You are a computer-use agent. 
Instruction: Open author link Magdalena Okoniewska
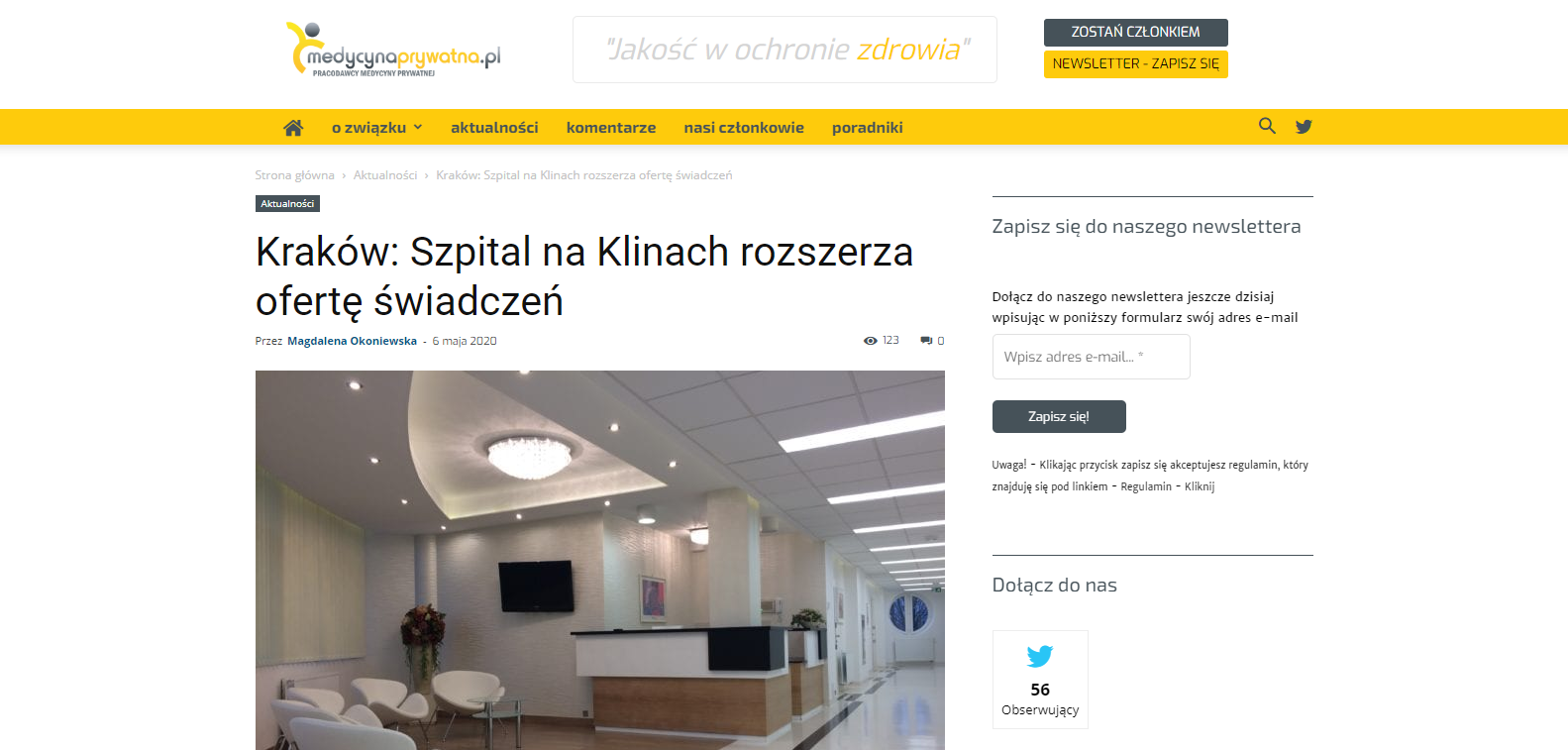[x=352, y=341]
